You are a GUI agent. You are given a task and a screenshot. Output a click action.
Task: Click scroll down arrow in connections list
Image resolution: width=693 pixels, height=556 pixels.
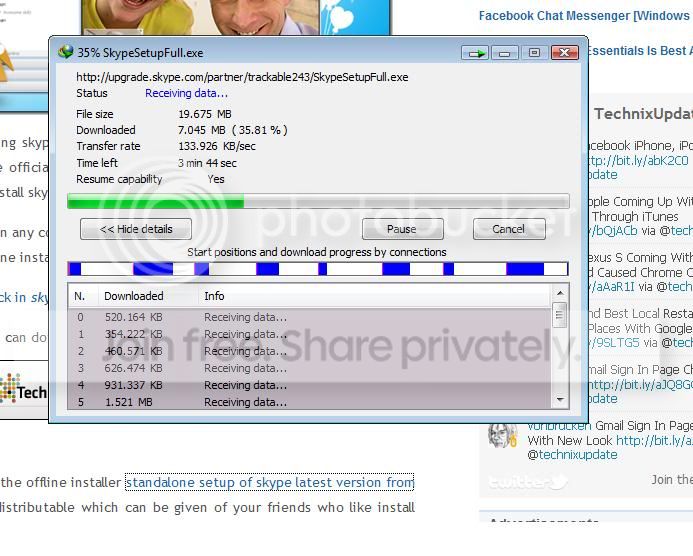[560, 400]
